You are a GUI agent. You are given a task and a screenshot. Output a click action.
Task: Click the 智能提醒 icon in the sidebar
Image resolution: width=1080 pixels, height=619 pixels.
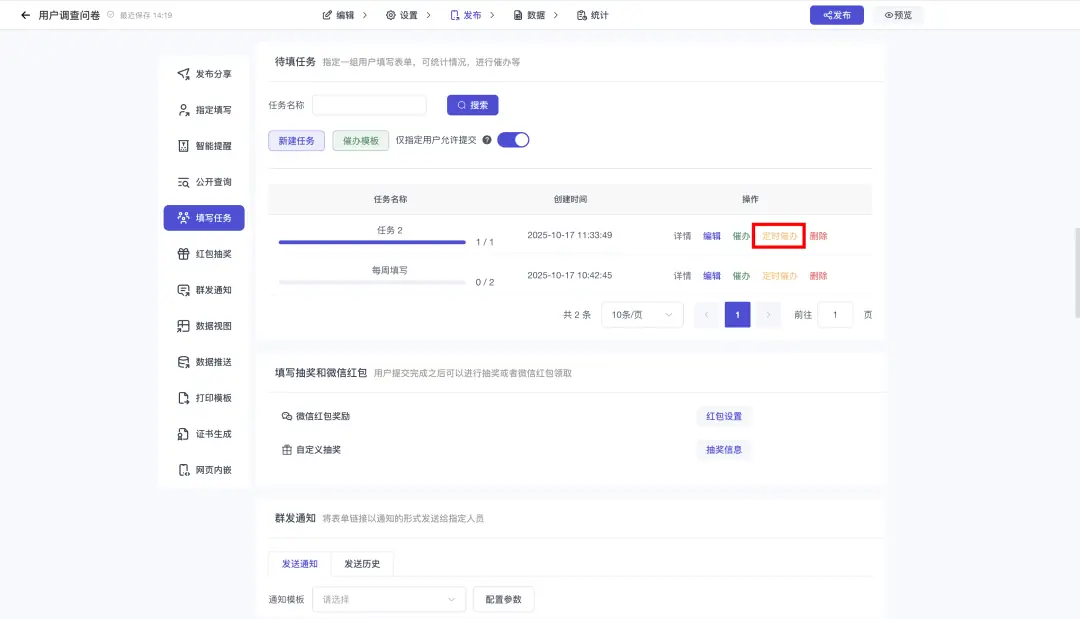coord(183,146)
